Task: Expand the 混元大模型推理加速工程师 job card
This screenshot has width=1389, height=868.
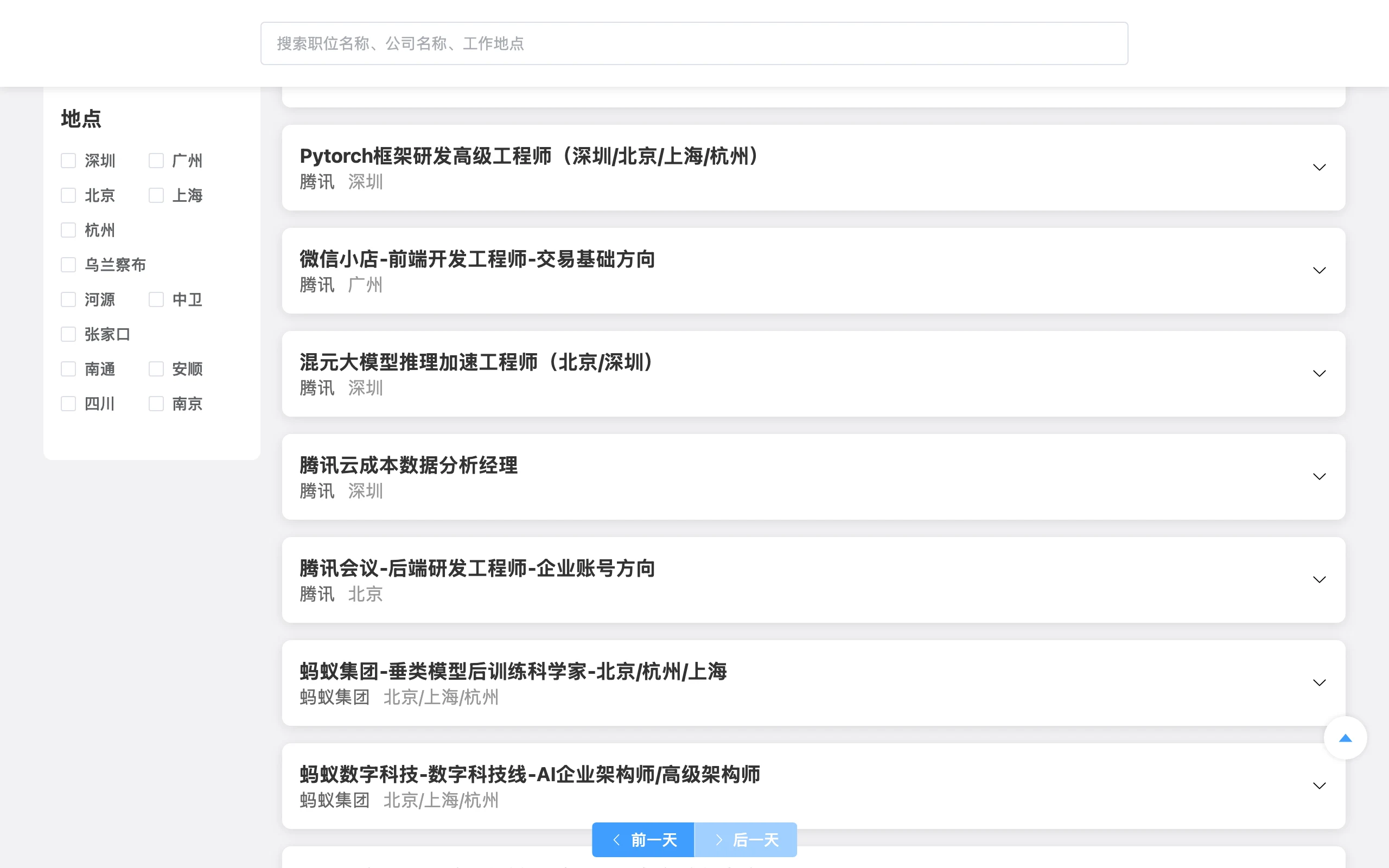Action: pyautogui.click(x=1319, y=374)
